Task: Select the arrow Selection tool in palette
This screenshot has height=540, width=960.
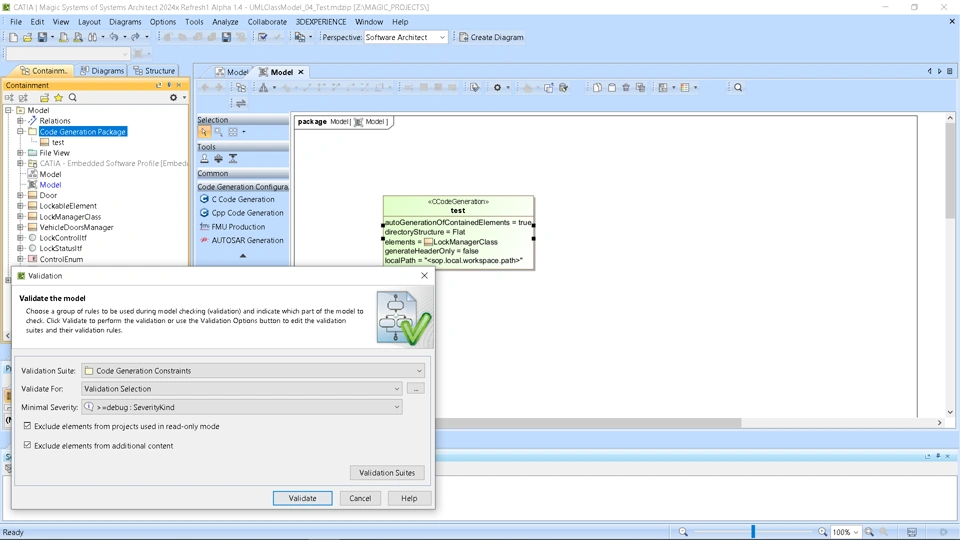Action: coord(204,132)
